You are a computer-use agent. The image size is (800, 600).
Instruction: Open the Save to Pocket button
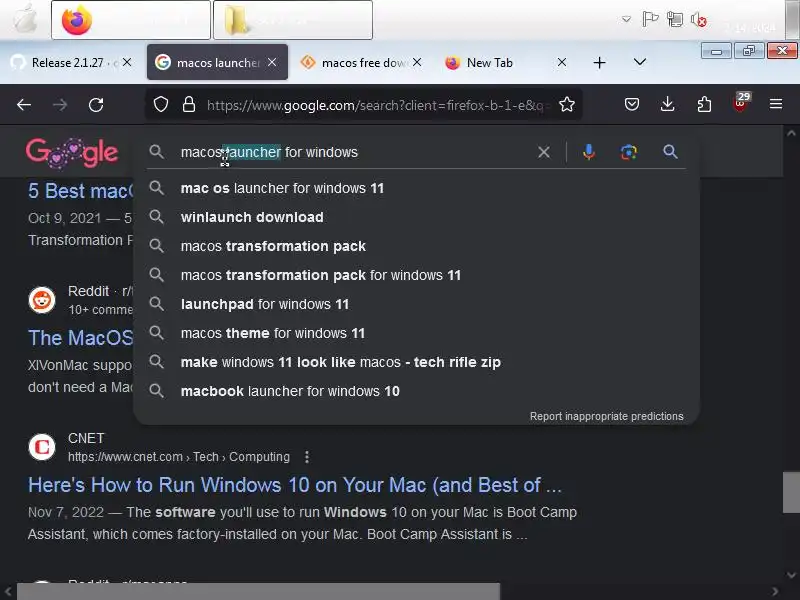point(632,105)
